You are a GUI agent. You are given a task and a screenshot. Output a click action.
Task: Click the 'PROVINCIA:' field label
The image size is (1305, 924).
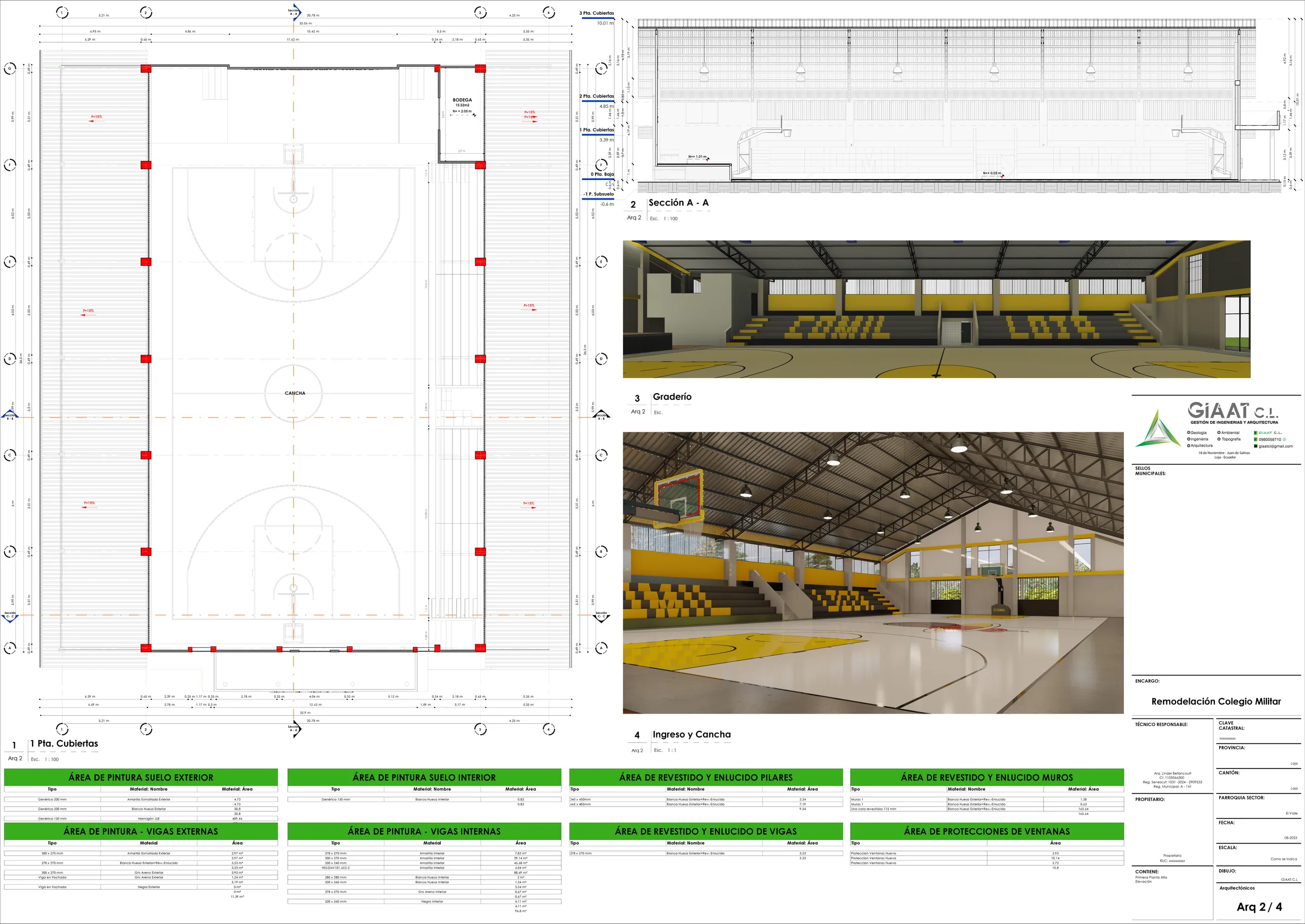pyautogui.click(x=1232, y=748)
